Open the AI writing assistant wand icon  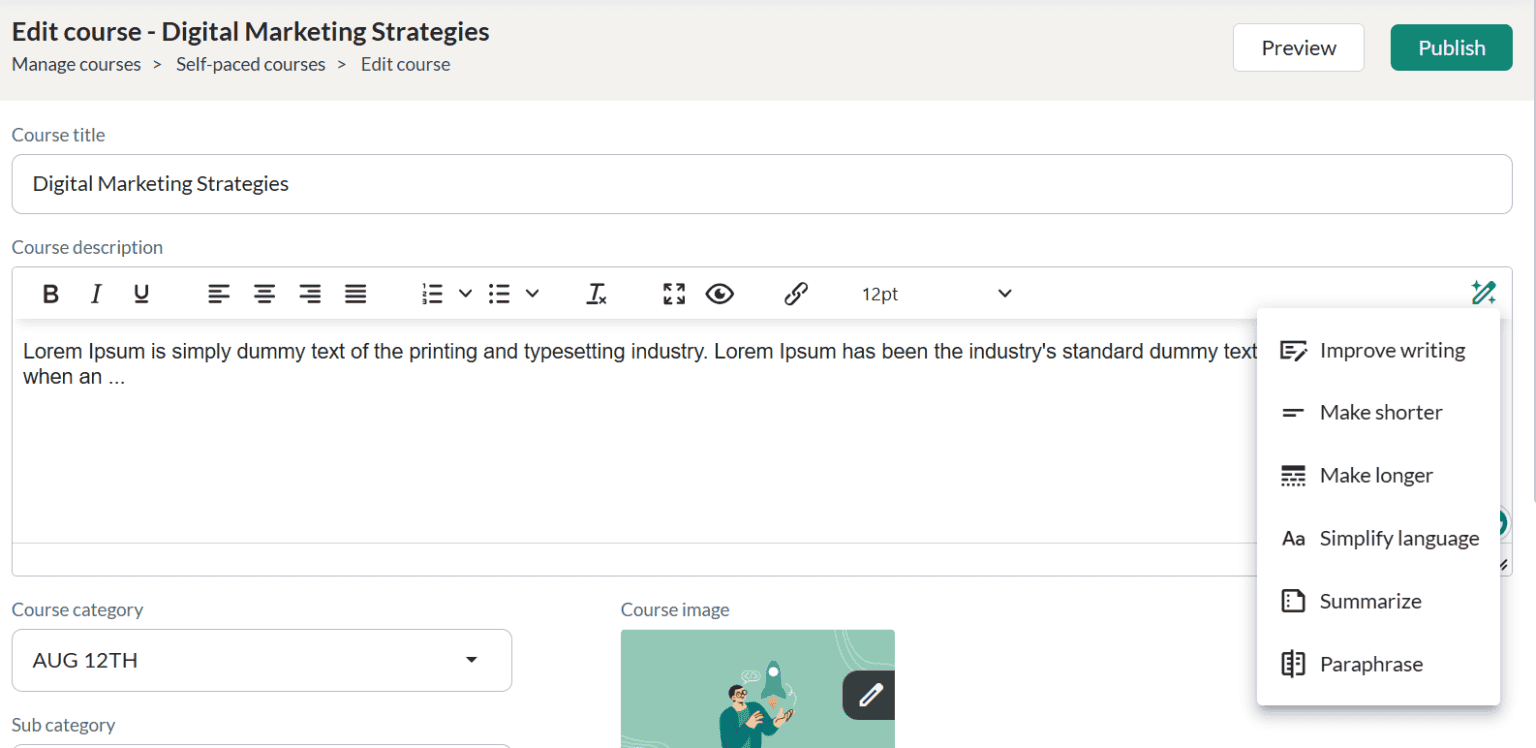(x=1484, y=291)
